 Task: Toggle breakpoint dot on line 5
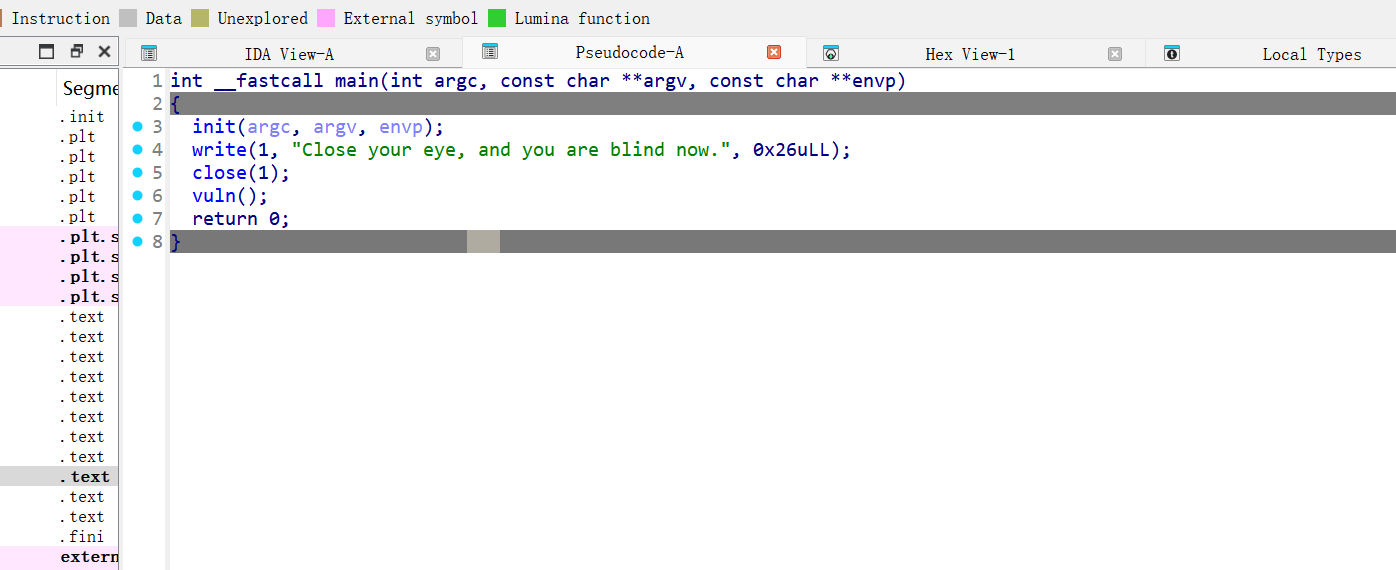pyautogui.click(x=138, y=172)
